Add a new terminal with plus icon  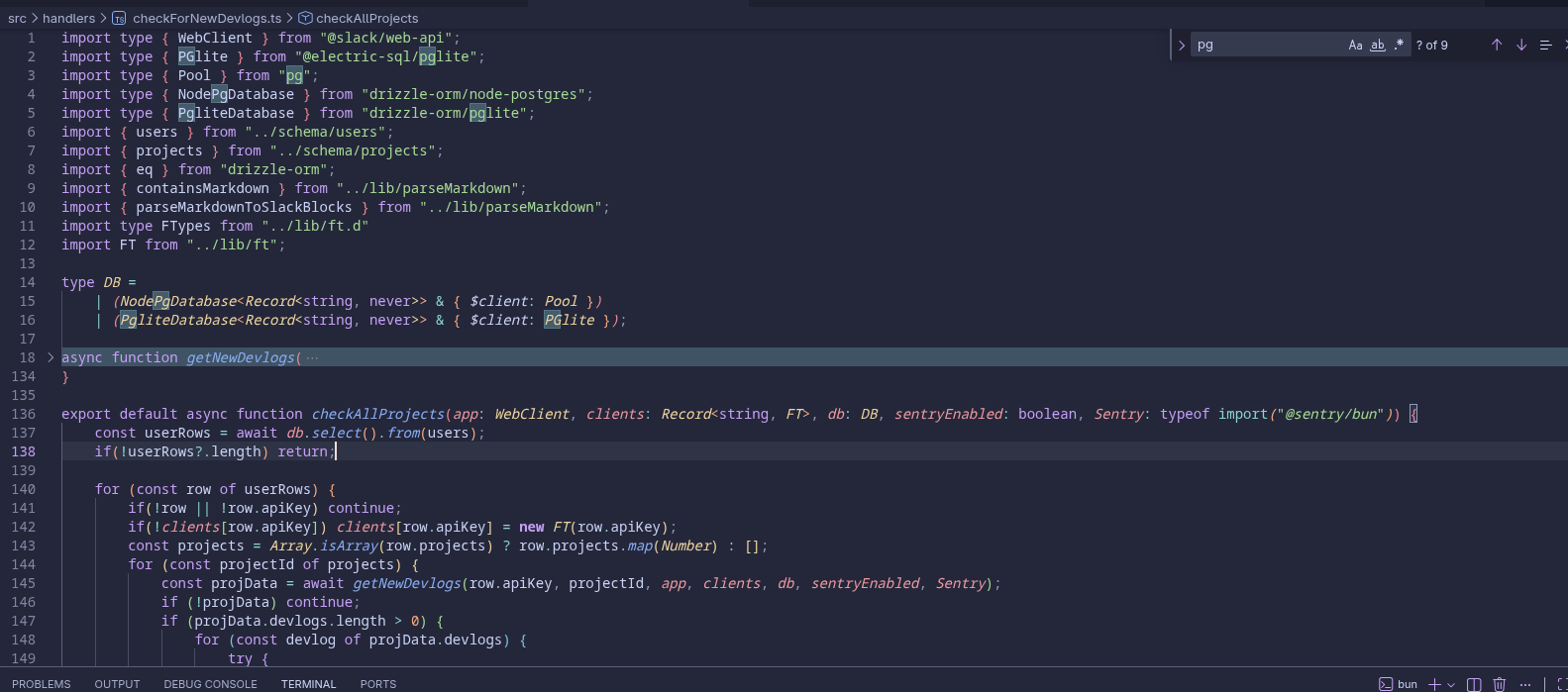[1433, 684]
